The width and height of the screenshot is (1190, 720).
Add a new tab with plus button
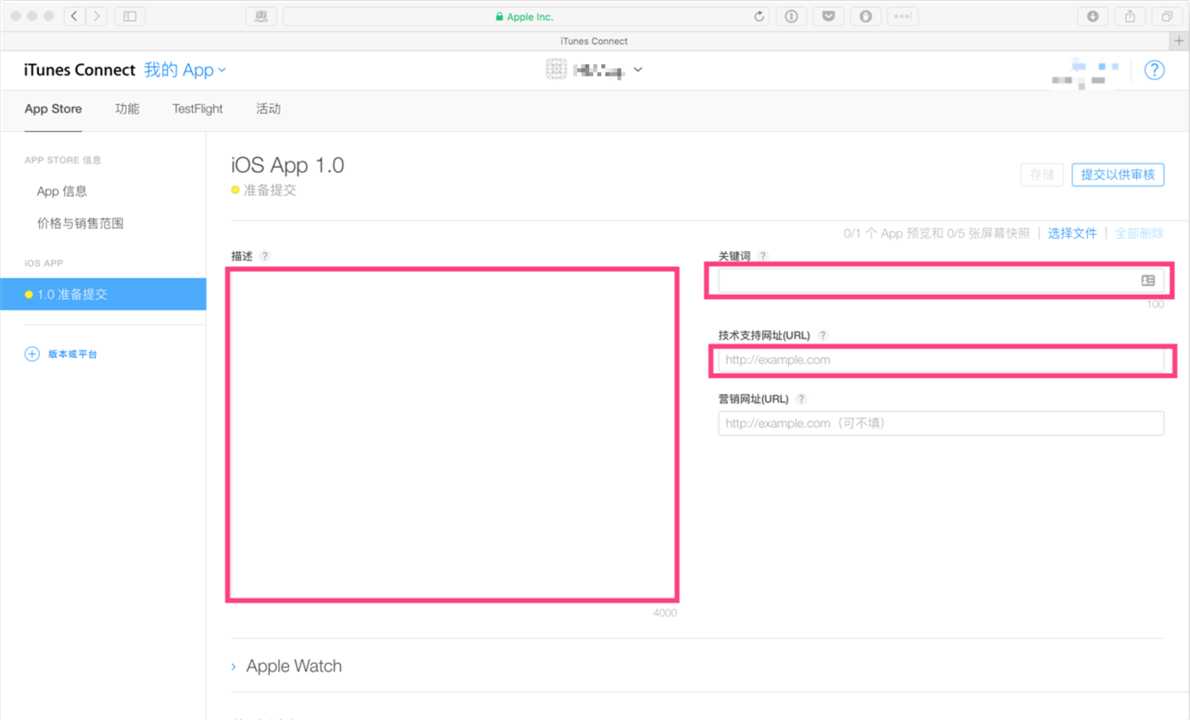tap(1179, 41)
